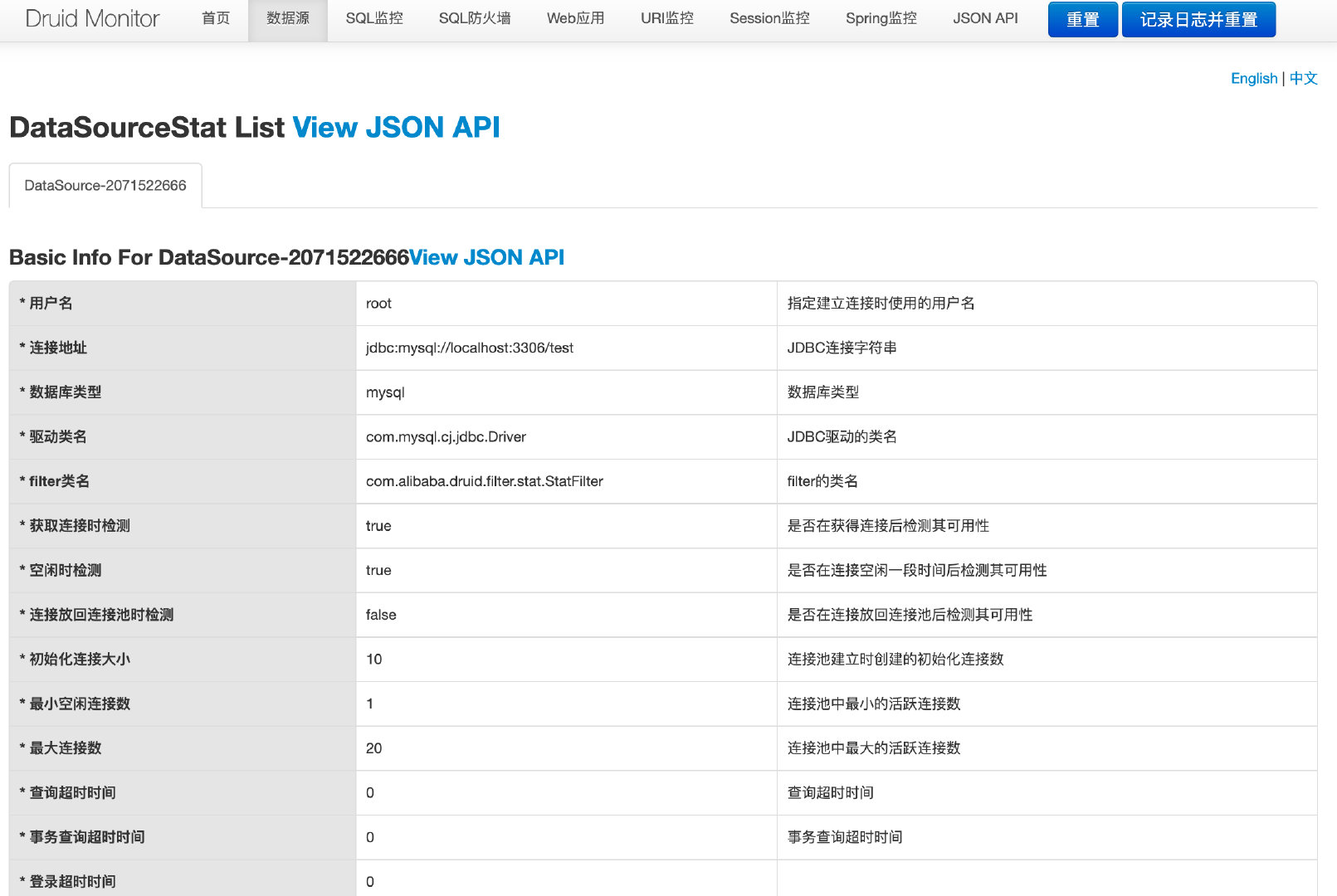This screenshot has height=896, width=1337.
Task: Select the 数据源 navigation tab
Action: [x=288, y=18]
